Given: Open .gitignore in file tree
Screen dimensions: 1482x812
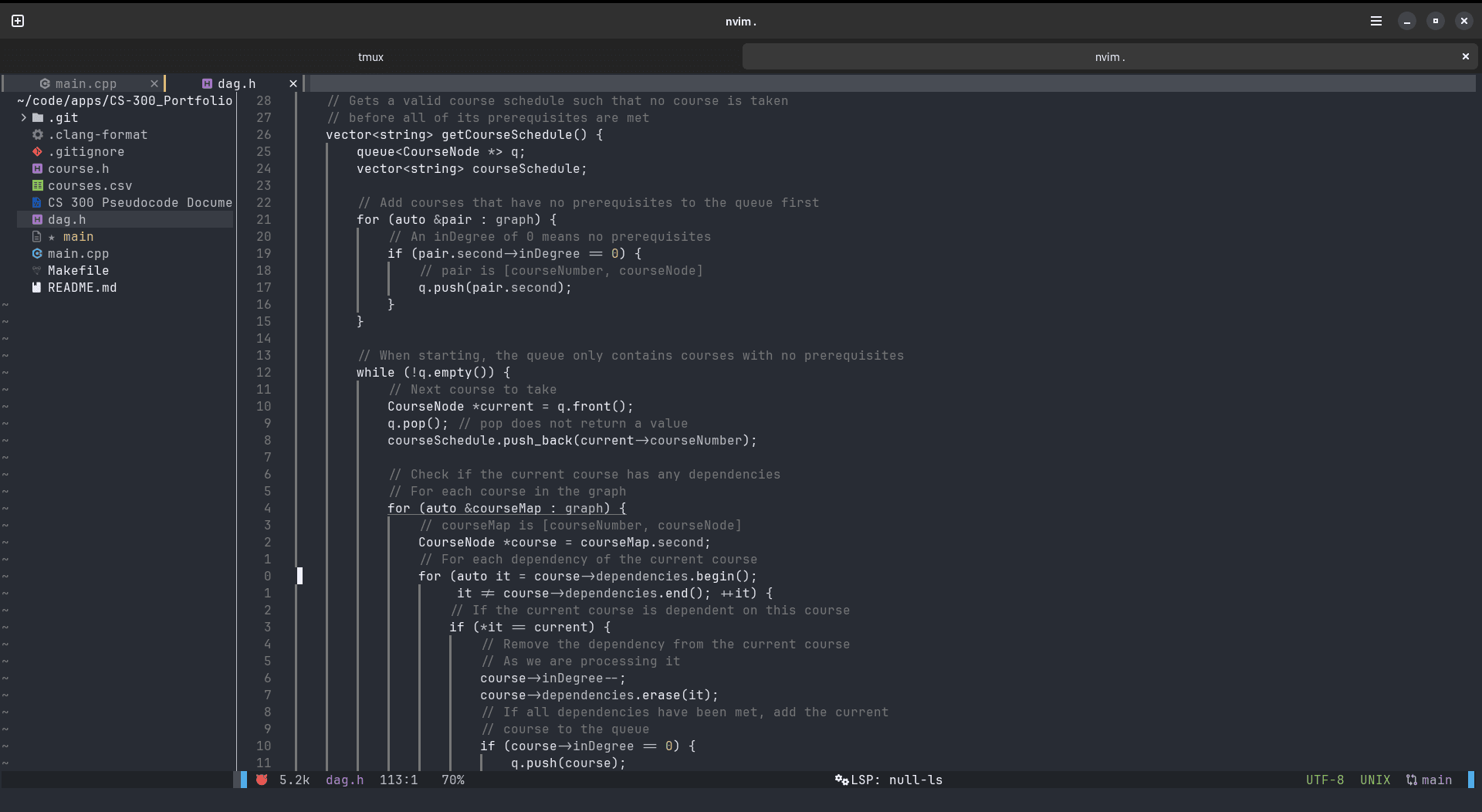Looking at the screenshot, I should tap(86, 151).
